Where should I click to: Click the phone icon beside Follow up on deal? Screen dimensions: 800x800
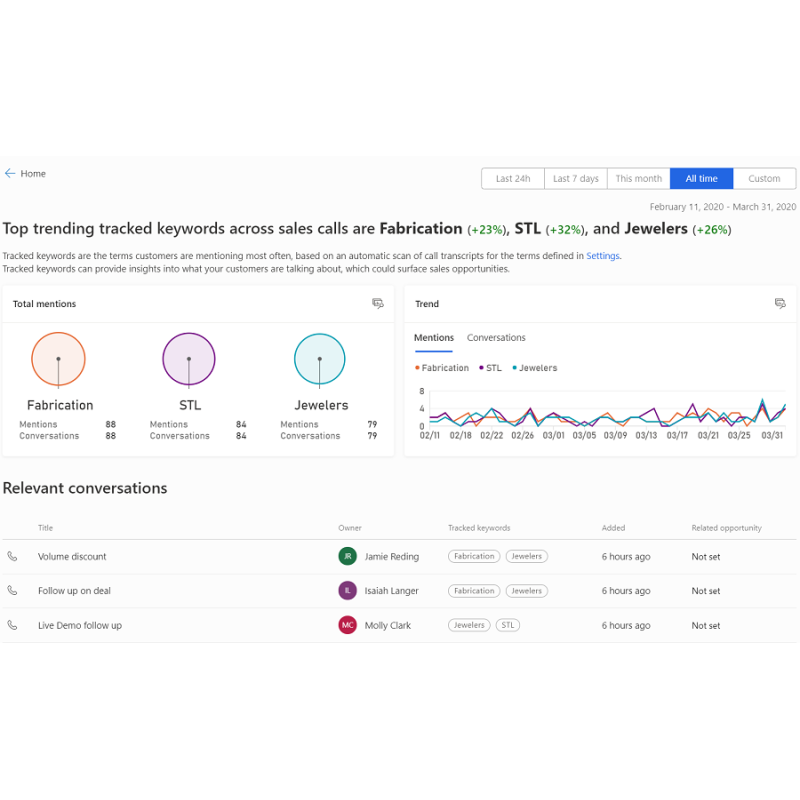pos(12,590)
